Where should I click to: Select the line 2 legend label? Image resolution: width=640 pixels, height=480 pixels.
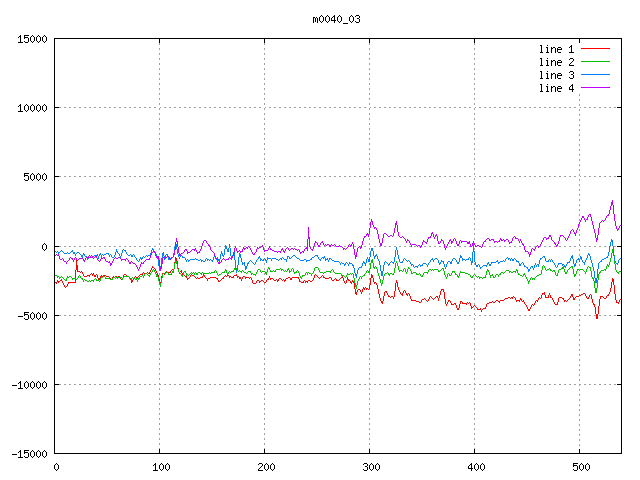(x=556, y=62)
